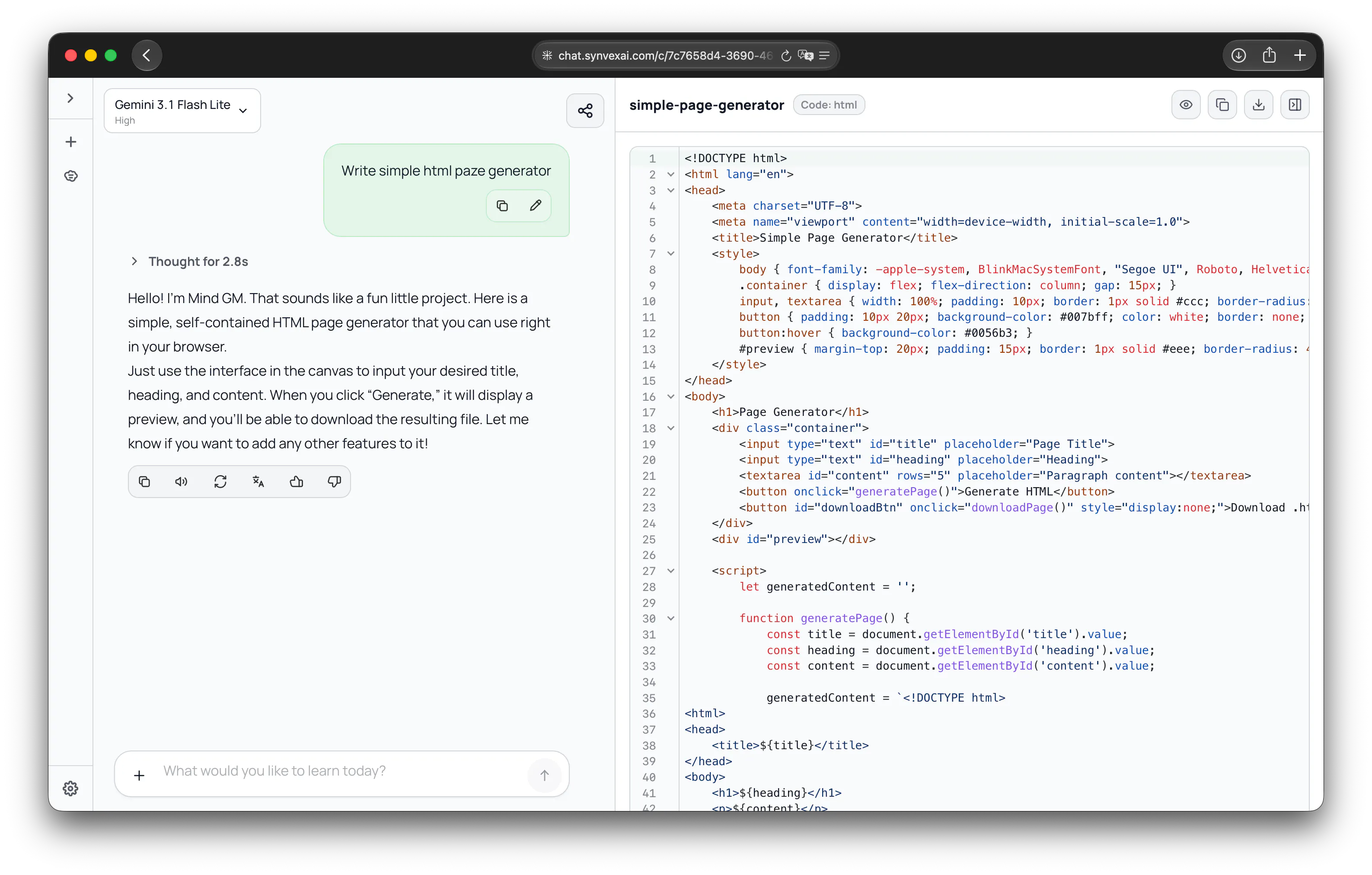The image size is (1372, 875).
Task: Go back with the browser back arrow
Action: [147, 55]
